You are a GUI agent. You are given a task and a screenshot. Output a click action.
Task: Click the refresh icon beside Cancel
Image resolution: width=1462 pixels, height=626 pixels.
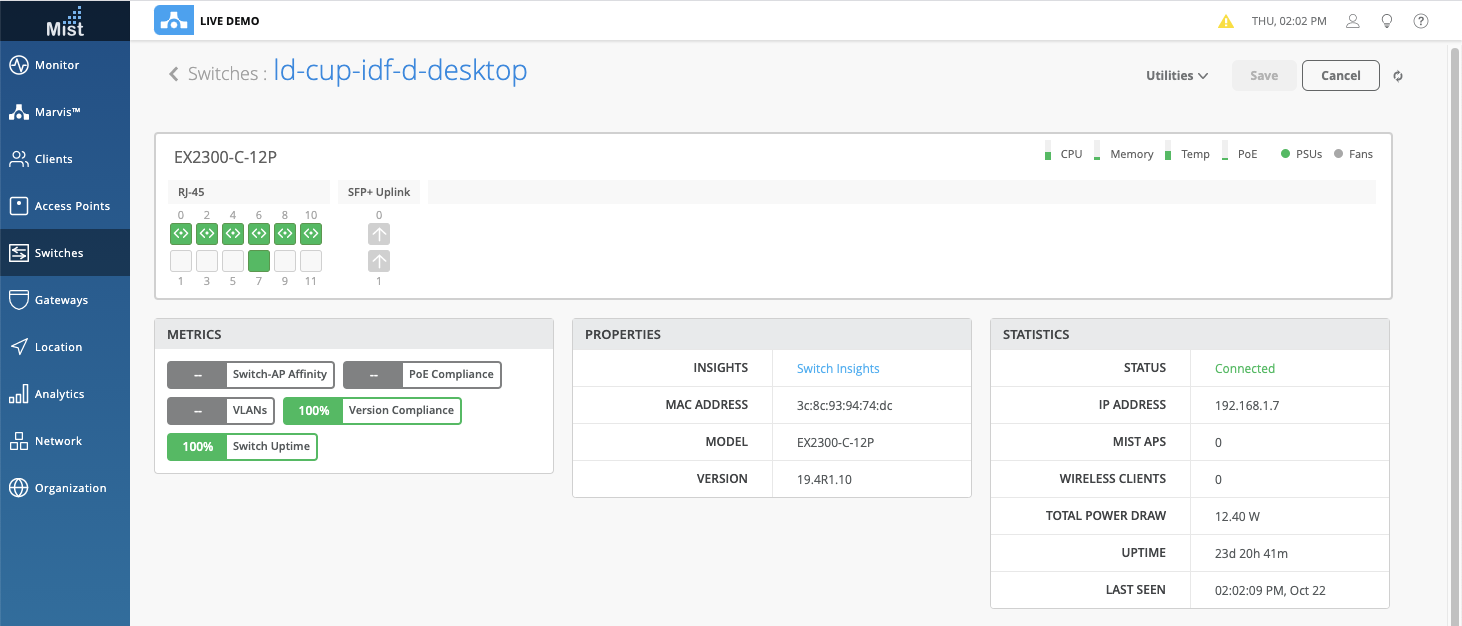[1398, 76]
